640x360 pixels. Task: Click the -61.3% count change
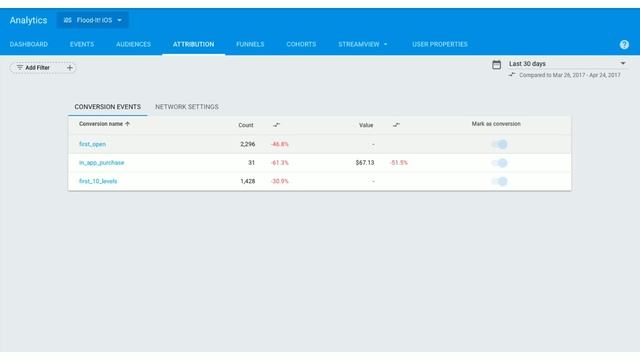(x=280, y=163)
